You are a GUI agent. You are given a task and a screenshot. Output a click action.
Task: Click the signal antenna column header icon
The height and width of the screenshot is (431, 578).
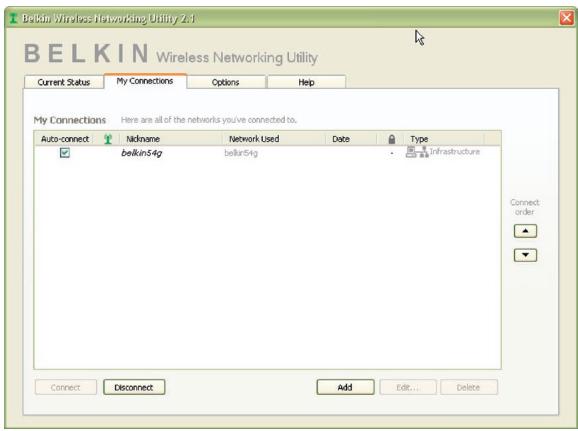[108, 139]
